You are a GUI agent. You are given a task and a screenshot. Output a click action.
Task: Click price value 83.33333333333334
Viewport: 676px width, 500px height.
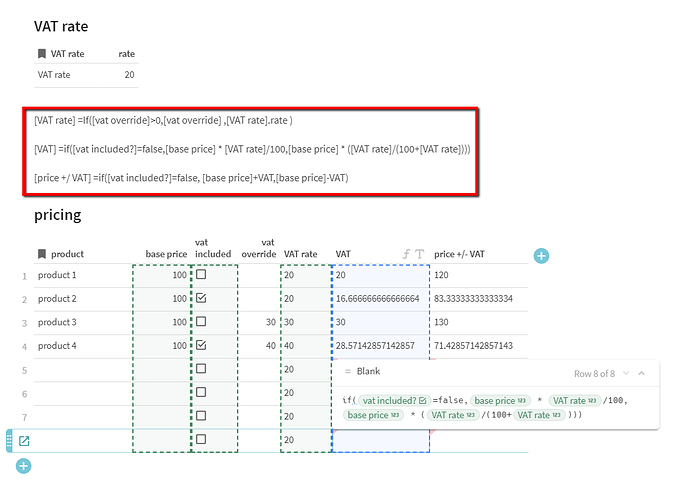(473, 298)
